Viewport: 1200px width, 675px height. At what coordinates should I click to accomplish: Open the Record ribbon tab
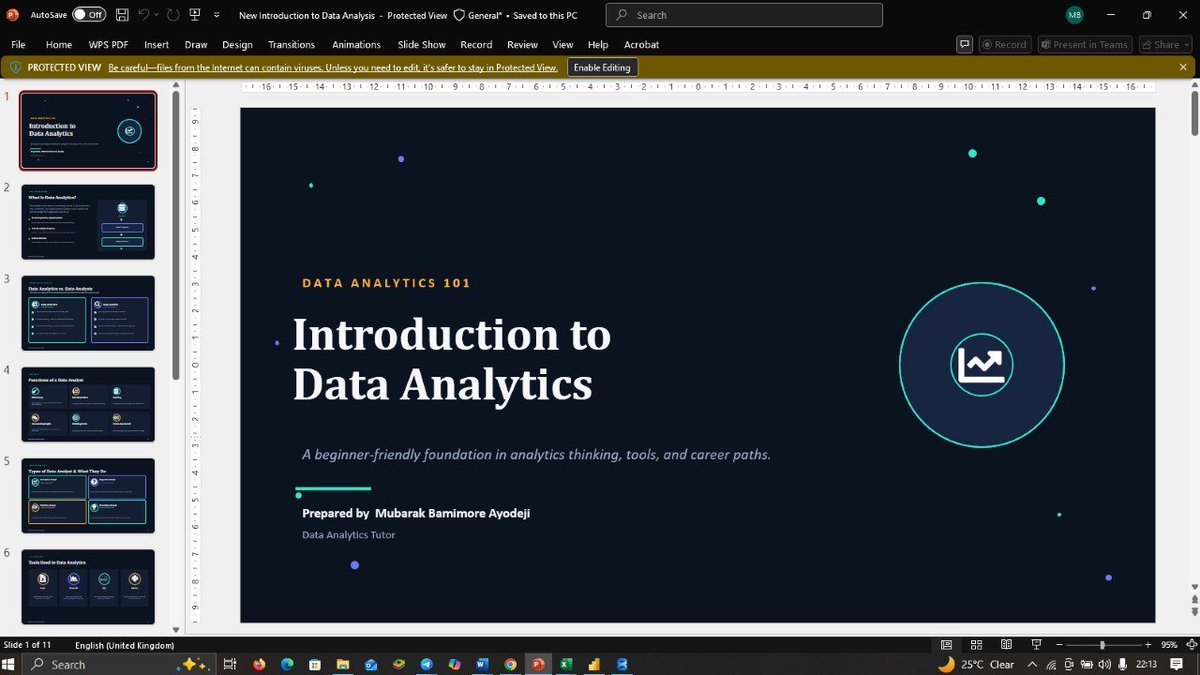pos(476,45)
